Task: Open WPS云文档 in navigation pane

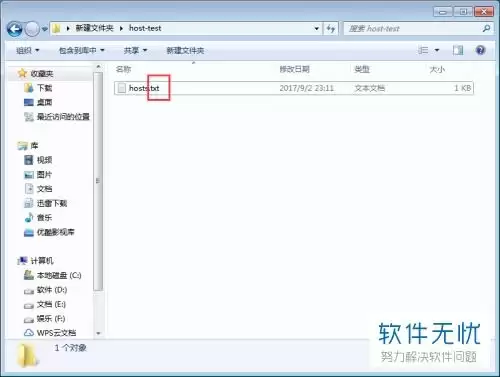Action: pos(56,333)
